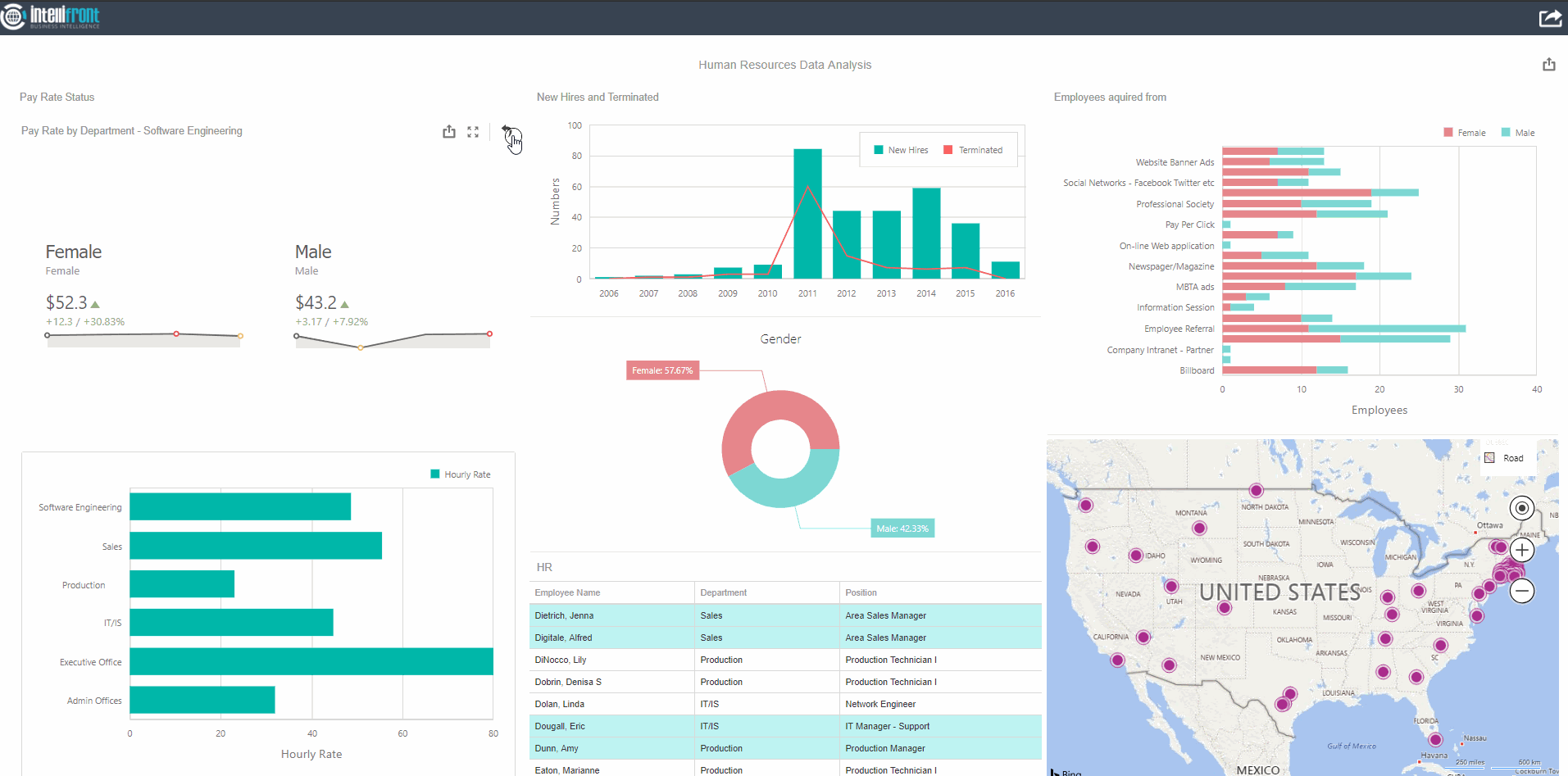Sort table by Position column header
This screenshot has width=1568, height=776.
861,592
